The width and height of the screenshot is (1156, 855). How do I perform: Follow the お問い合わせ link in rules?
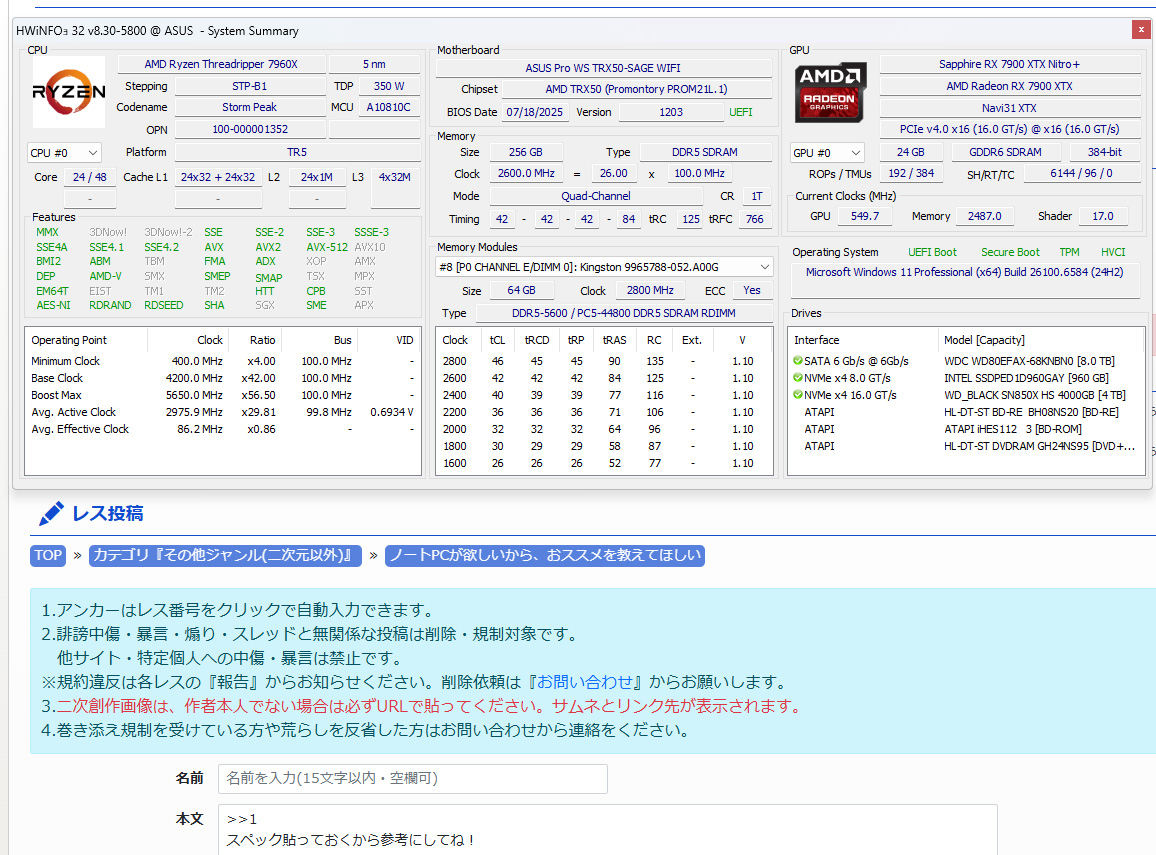tap(586, 682)
